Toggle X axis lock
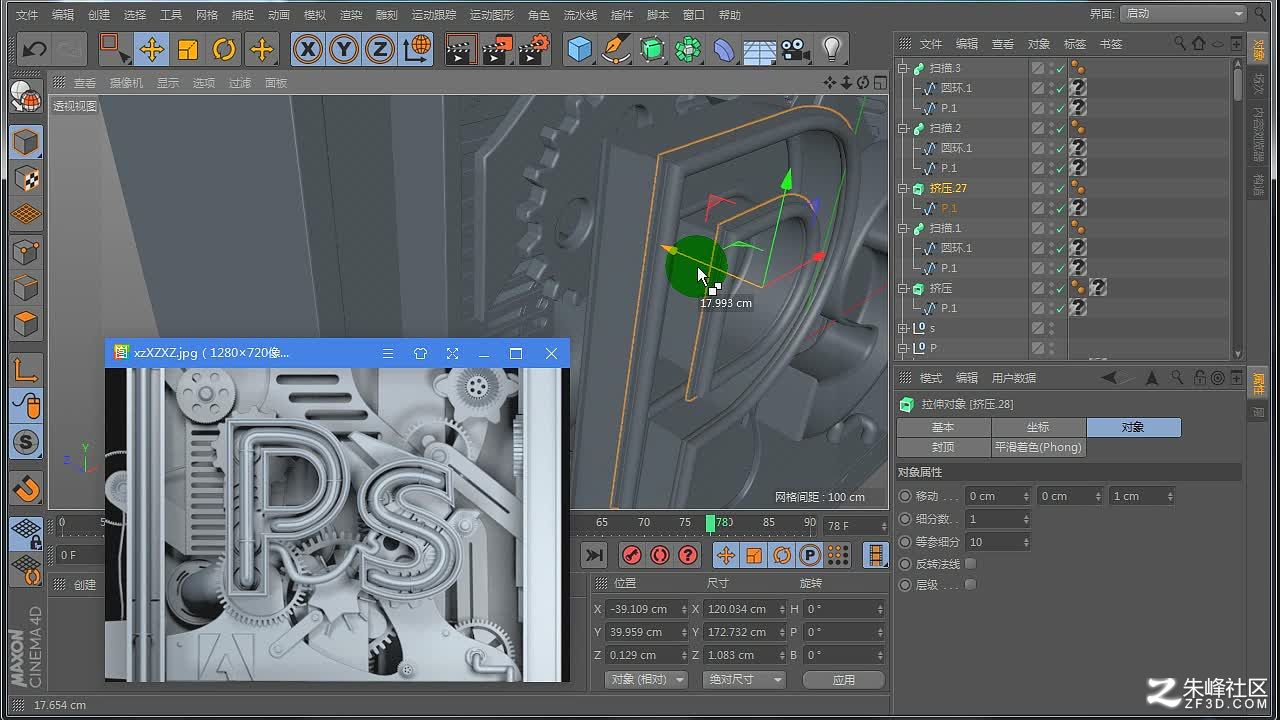This screenshot has width=1280, height=720. click(308, 49)
